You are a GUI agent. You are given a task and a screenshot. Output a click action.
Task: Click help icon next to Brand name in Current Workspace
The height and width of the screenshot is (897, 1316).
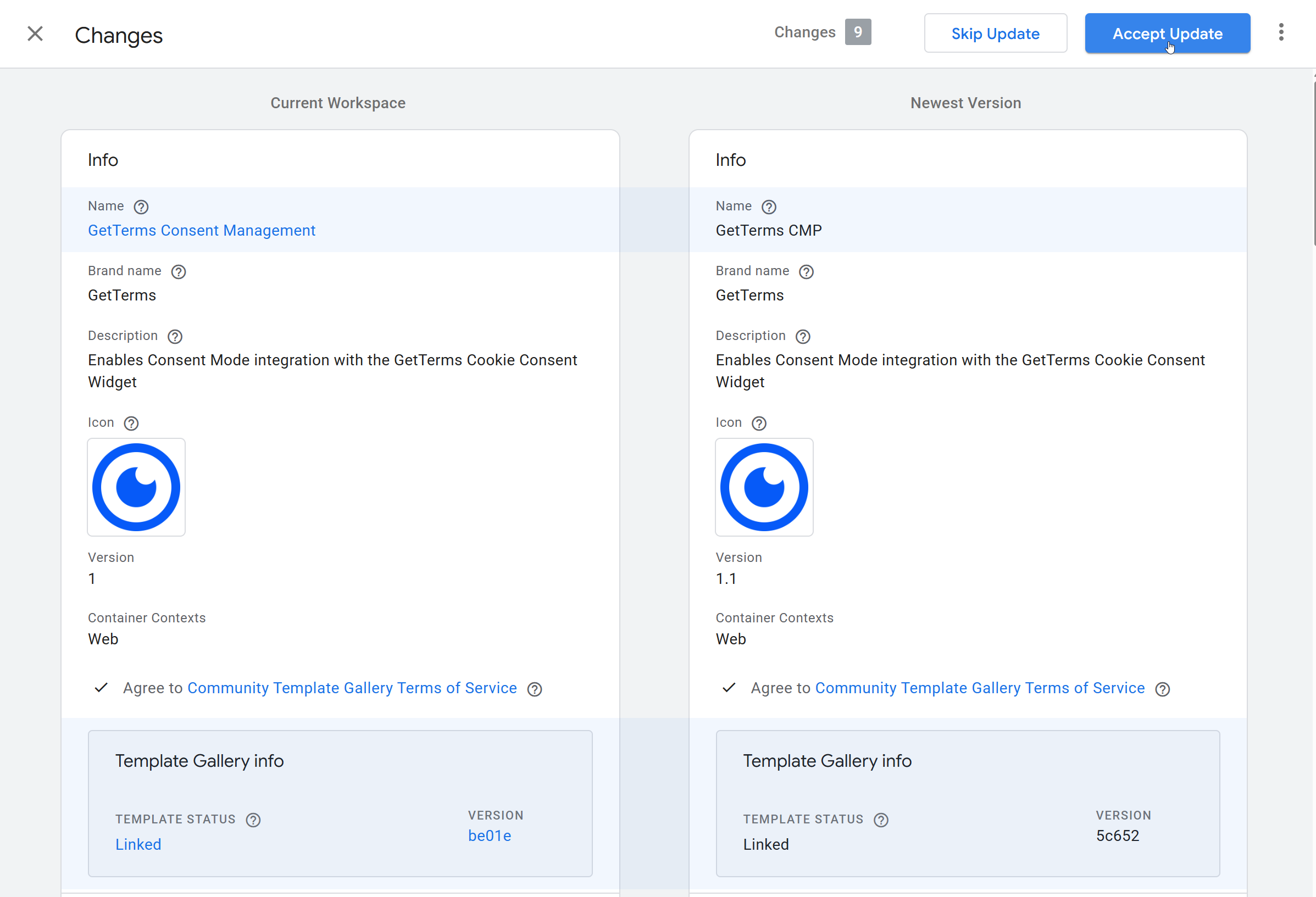(179, 272)
